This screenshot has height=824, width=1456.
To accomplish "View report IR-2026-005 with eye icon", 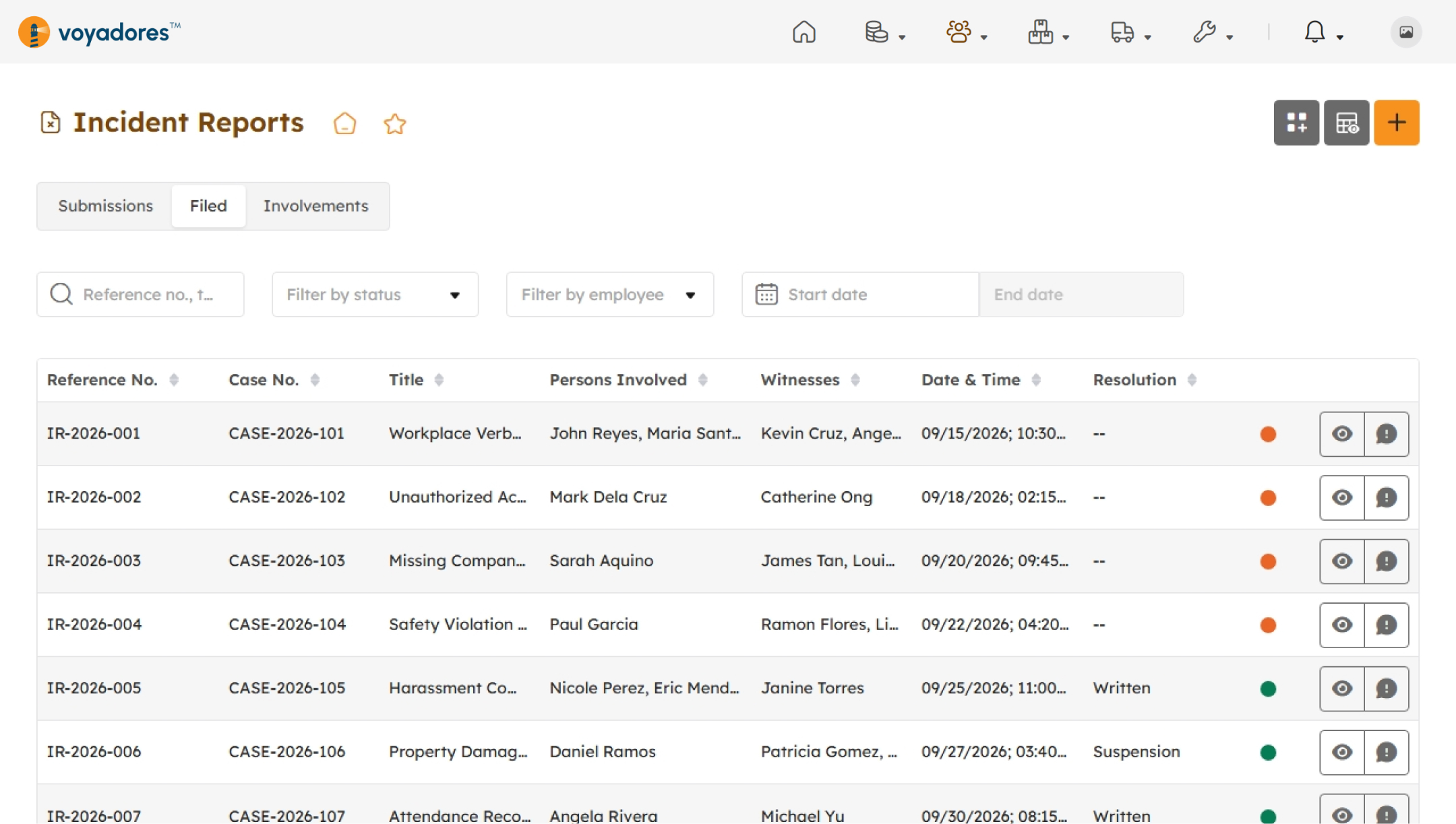I will tap(1342, 689).
